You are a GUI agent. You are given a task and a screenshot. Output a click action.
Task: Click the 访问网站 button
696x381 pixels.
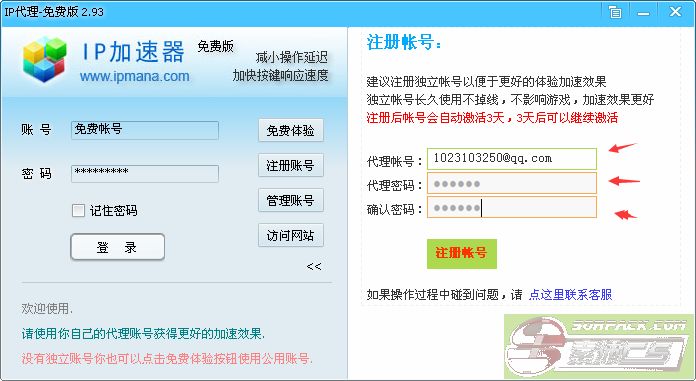click(291, 236)
